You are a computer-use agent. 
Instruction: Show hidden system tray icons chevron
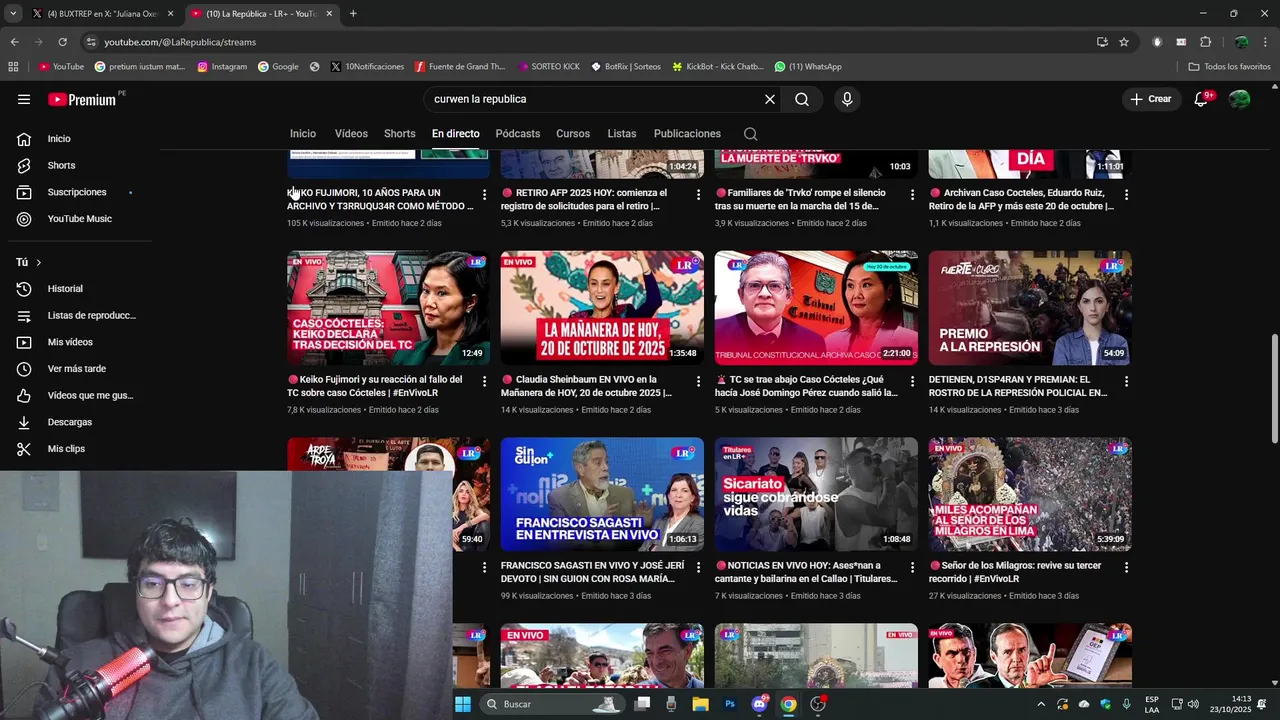pos(1041,704)
